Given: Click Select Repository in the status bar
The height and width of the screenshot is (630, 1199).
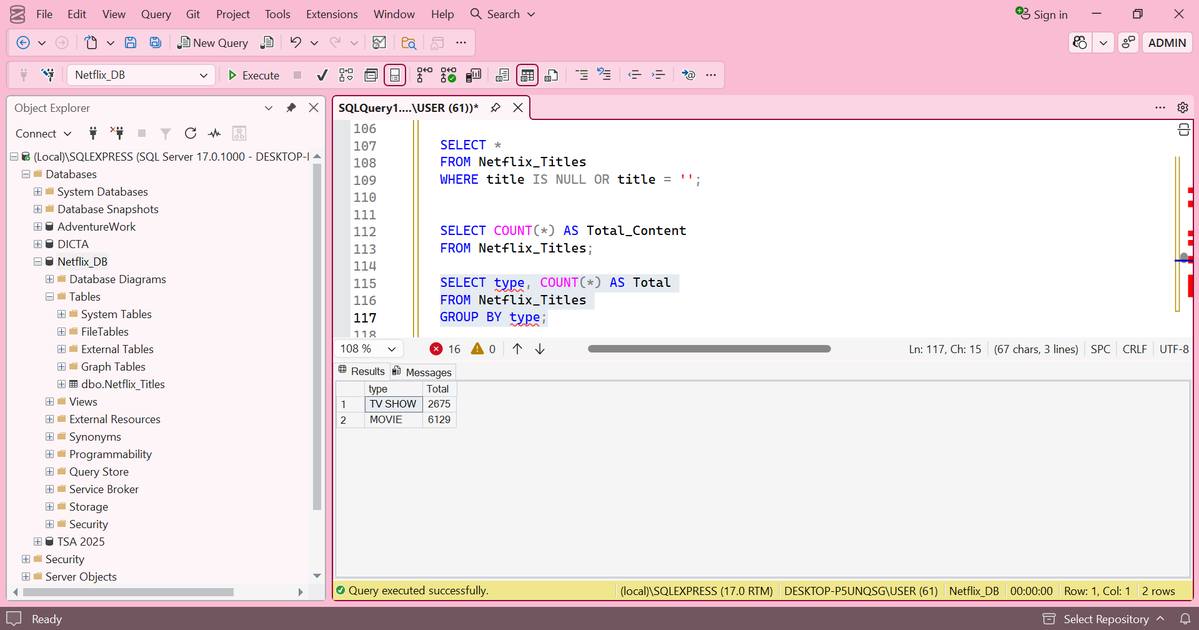Looking at the screenshot, I should click(x=1103, y=619).
